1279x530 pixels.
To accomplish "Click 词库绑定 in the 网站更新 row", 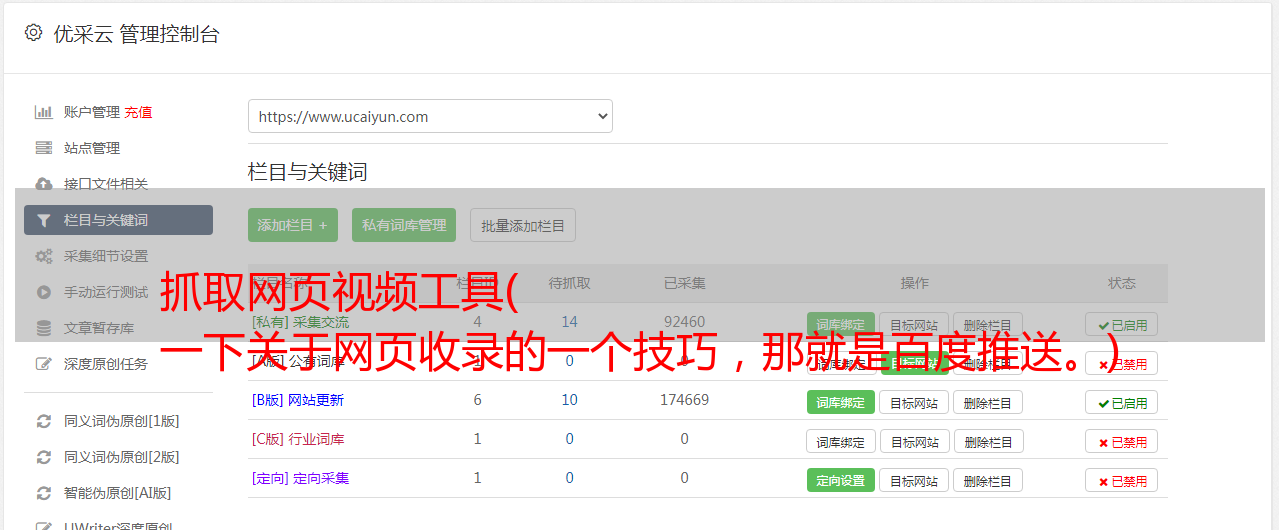I will [841, 402].
